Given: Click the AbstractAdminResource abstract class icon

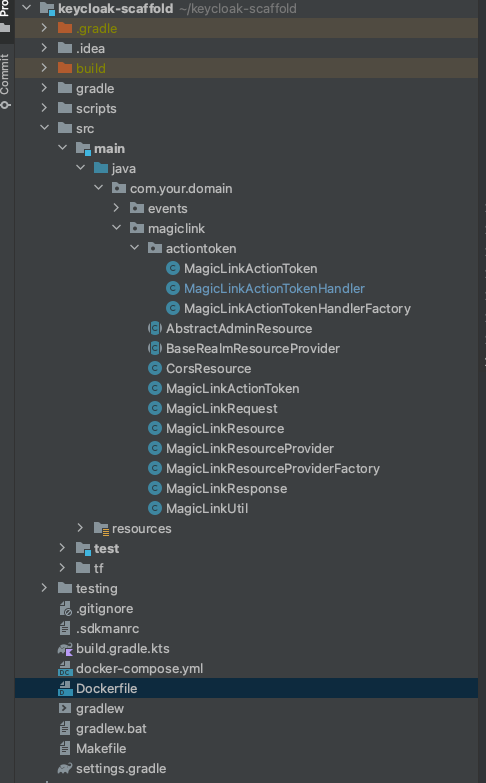Looking at the screenshot, I should (x=155, y=329).
